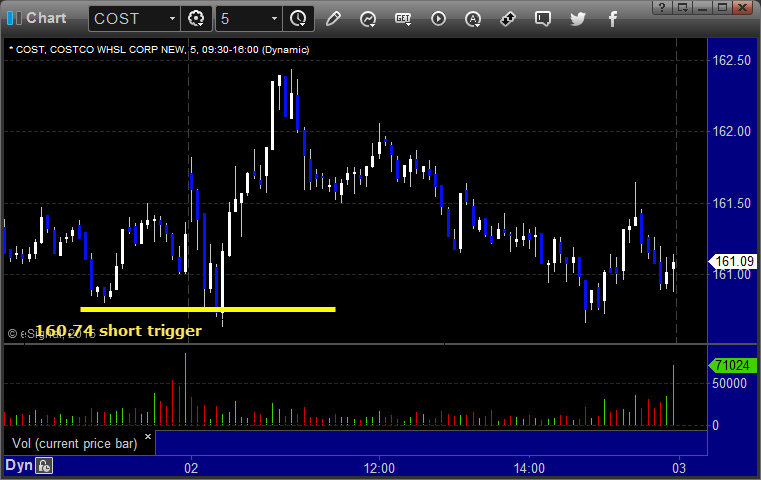
Task: Open the GET studies menu
Action: pos(403,19)
